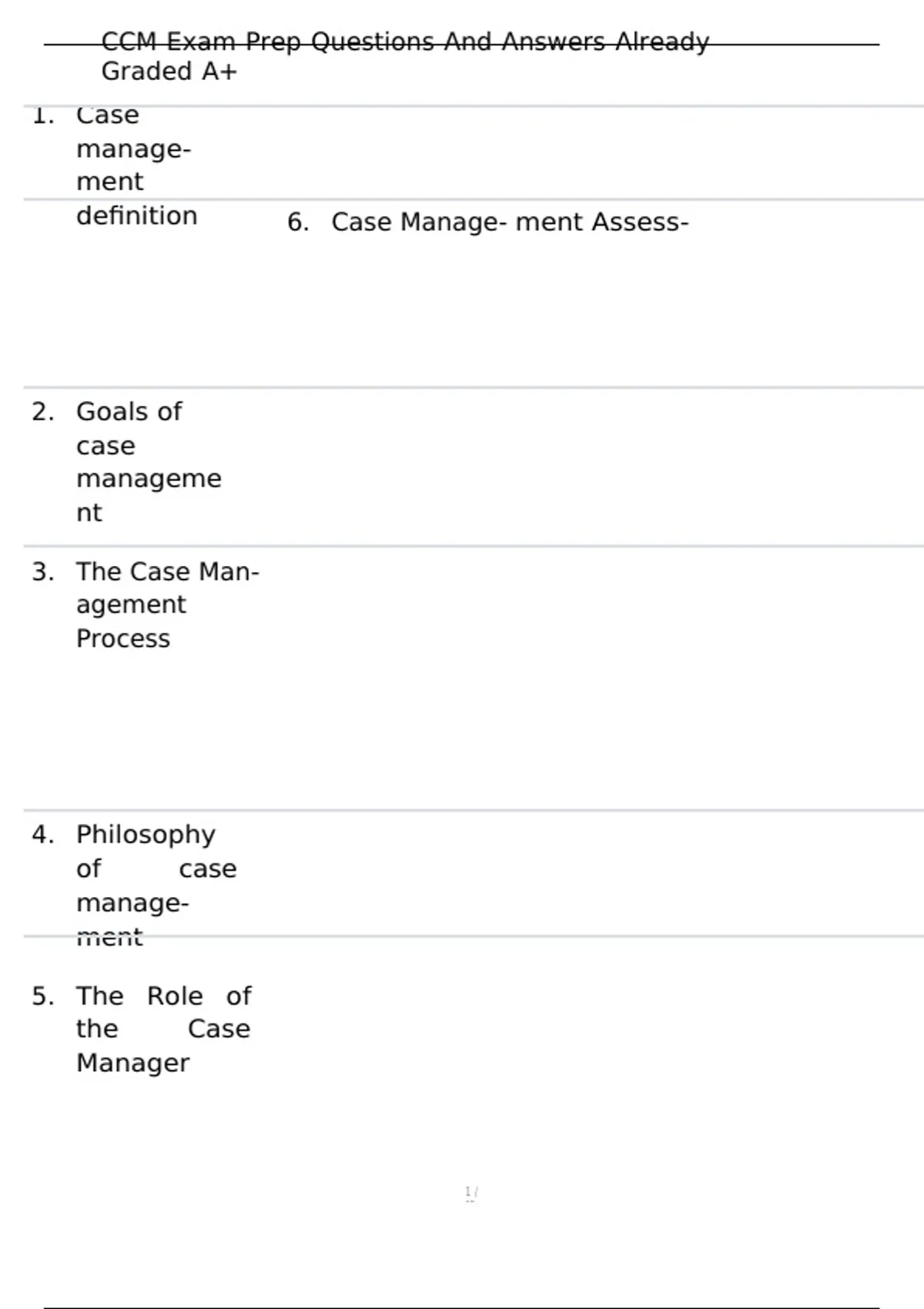Select 'The Role of the Case Manager' entry
Image resolution: width=924 pixels, height=1309 pixels.
[163, 1029]
